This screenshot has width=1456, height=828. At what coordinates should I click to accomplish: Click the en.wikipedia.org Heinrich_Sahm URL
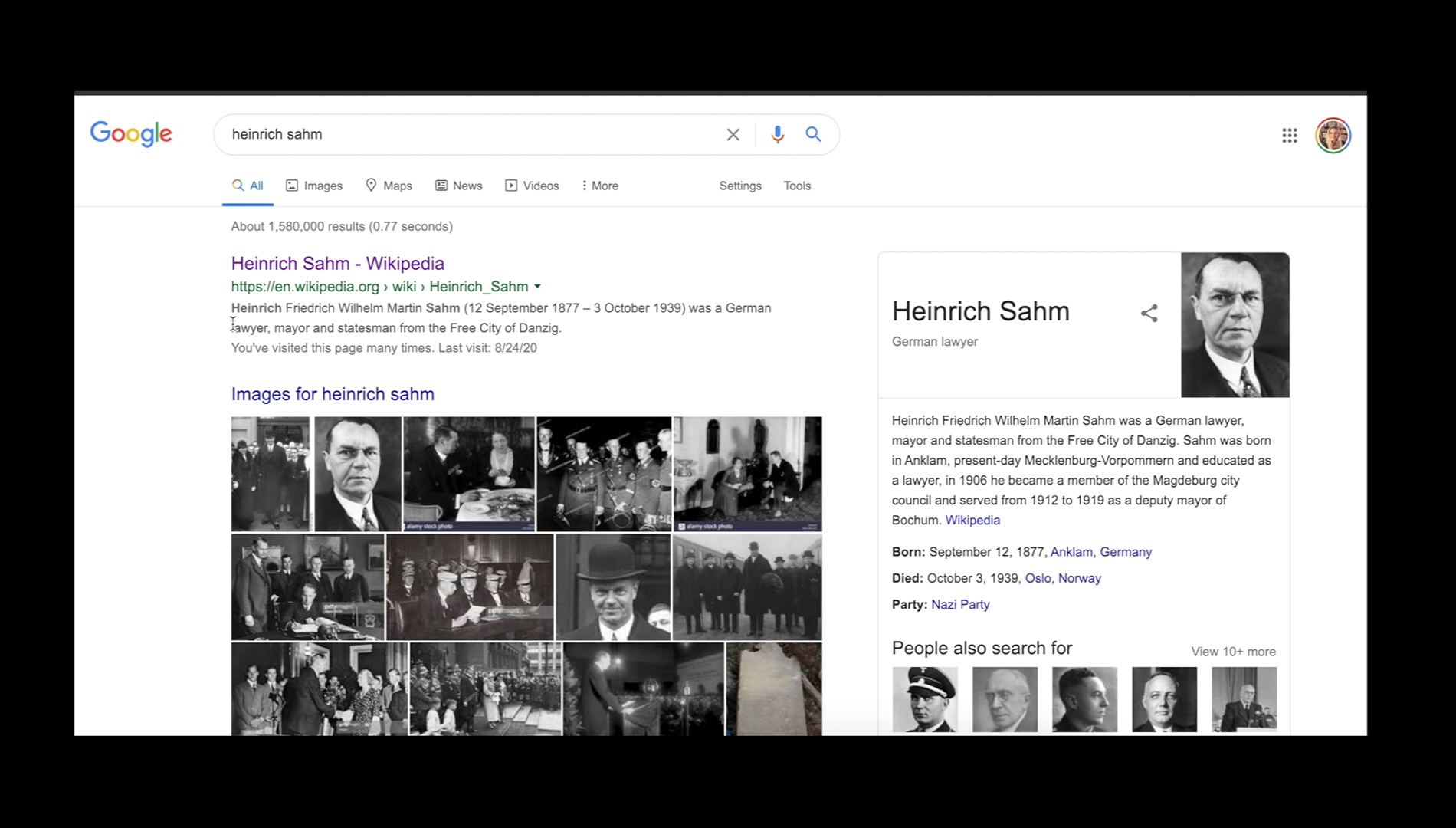tap(379, 287)
